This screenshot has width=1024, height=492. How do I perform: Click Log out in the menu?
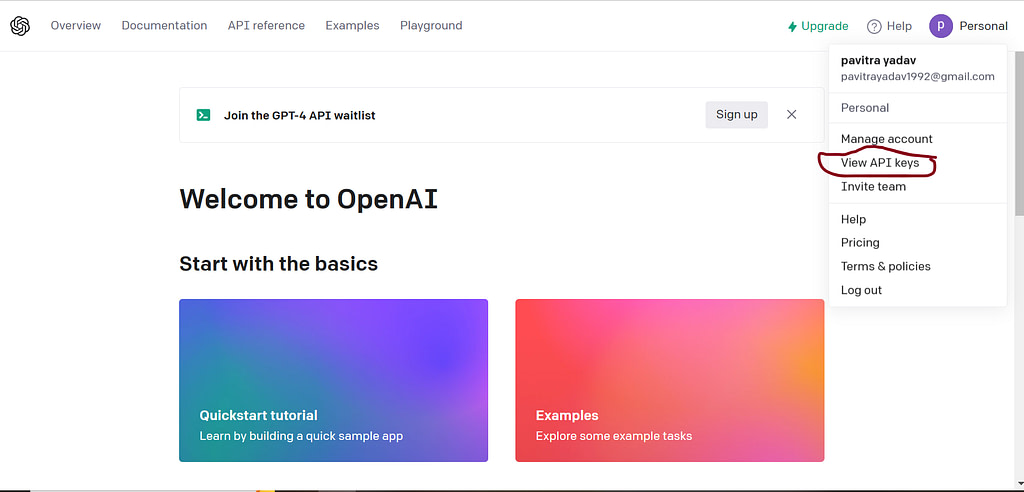click(x=861, y=289)
